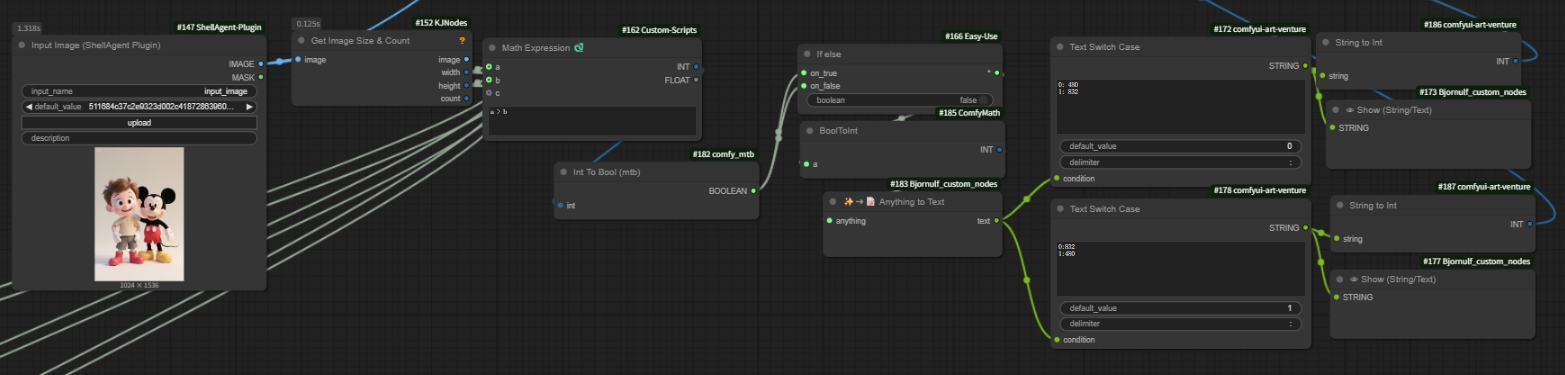Viewport: 1565px width, 375px height.
Task: Click the #166 Easy-Use node badge
Action: click(x=970, y=36)
